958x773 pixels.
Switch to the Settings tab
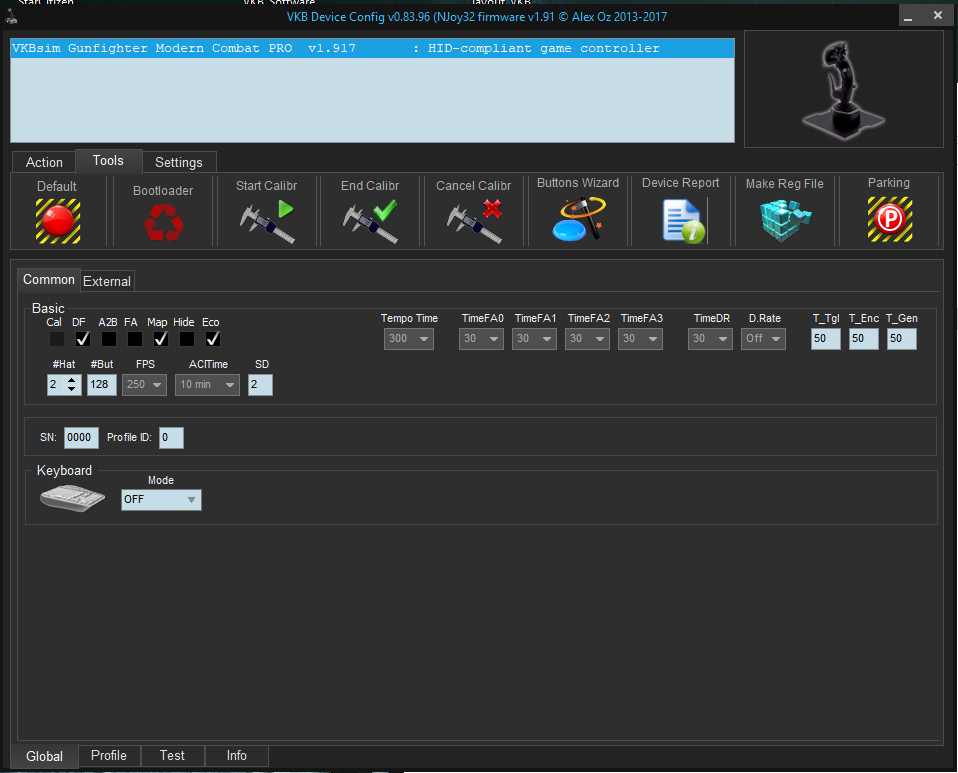pos(178,163)
